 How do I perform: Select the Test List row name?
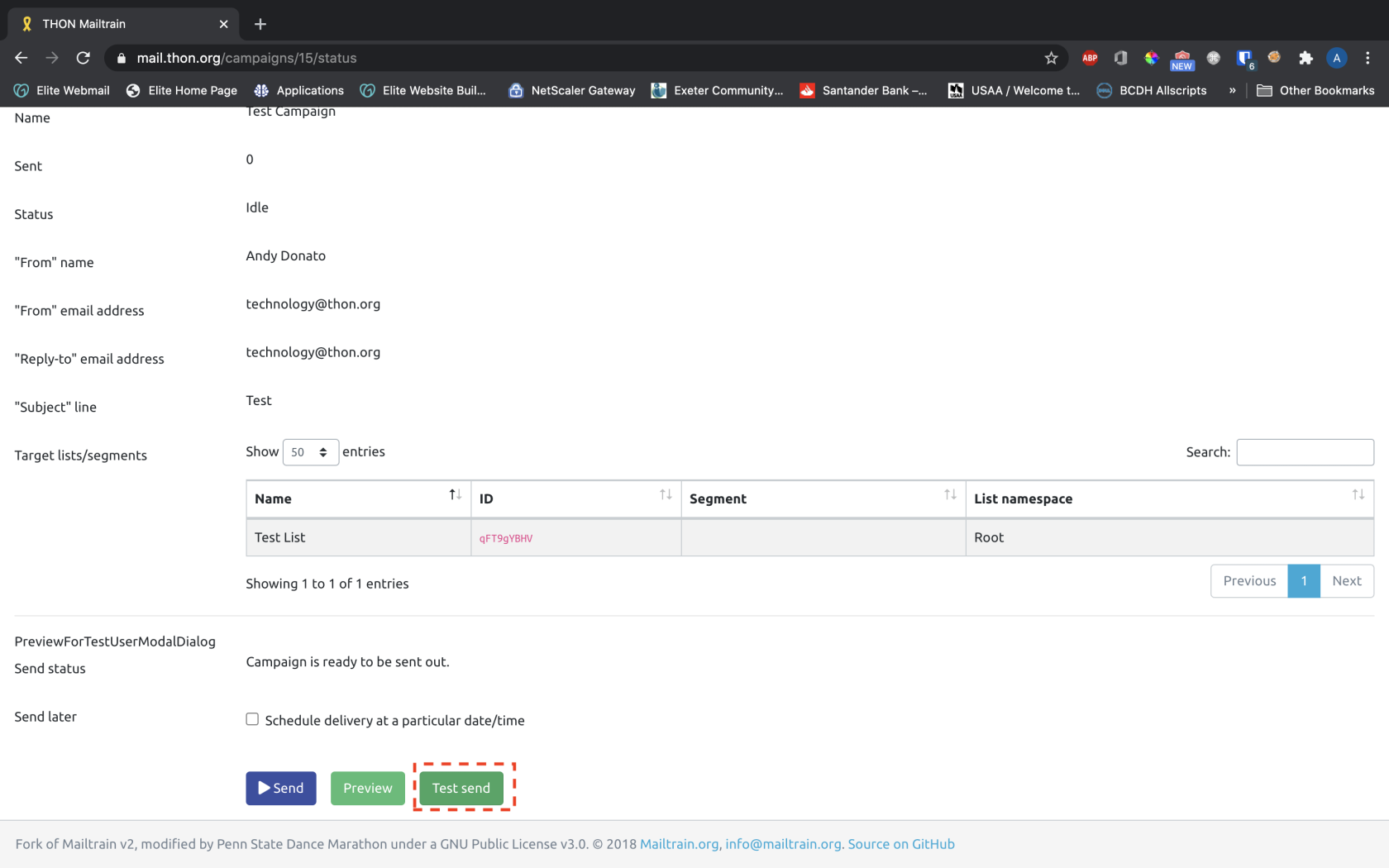click(279, 537)
